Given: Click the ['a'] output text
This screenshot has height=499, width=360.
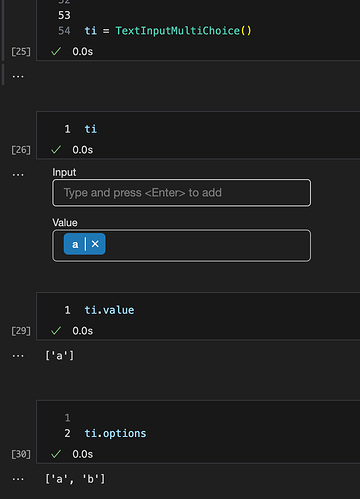Looking at the screenshot, I should [60, 356].
